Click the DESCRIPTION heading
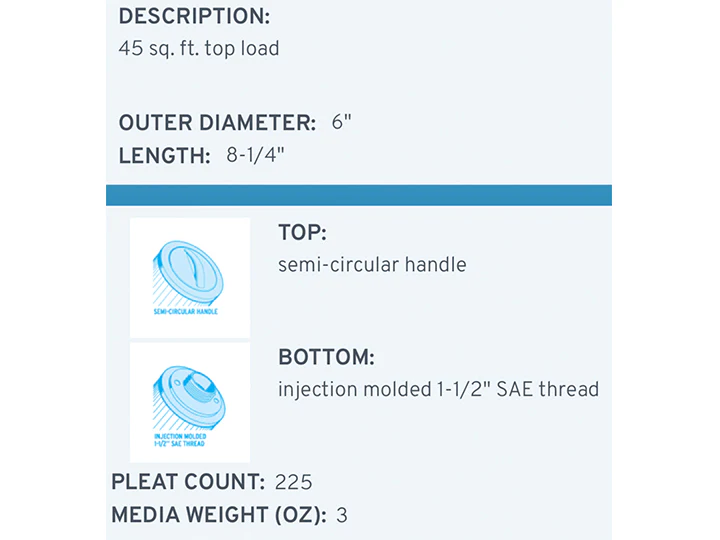 (194, 17)
